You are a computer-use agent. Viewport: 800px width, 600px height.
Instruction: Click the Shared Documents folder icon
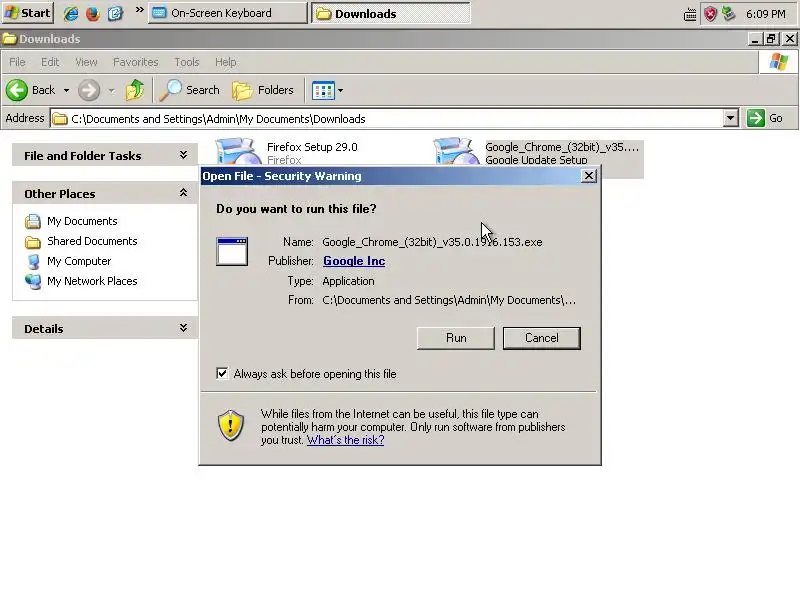point(33,241)
